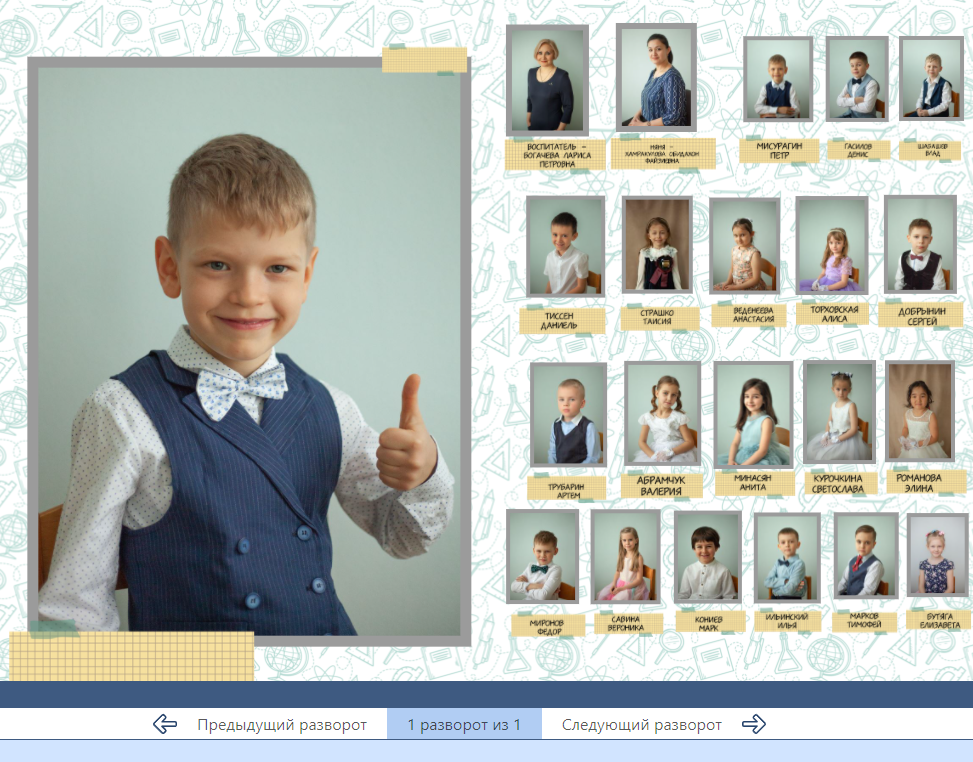
Task: Select the 'Кониев Марк' portrait thumbnail
Action: [707, 556]
